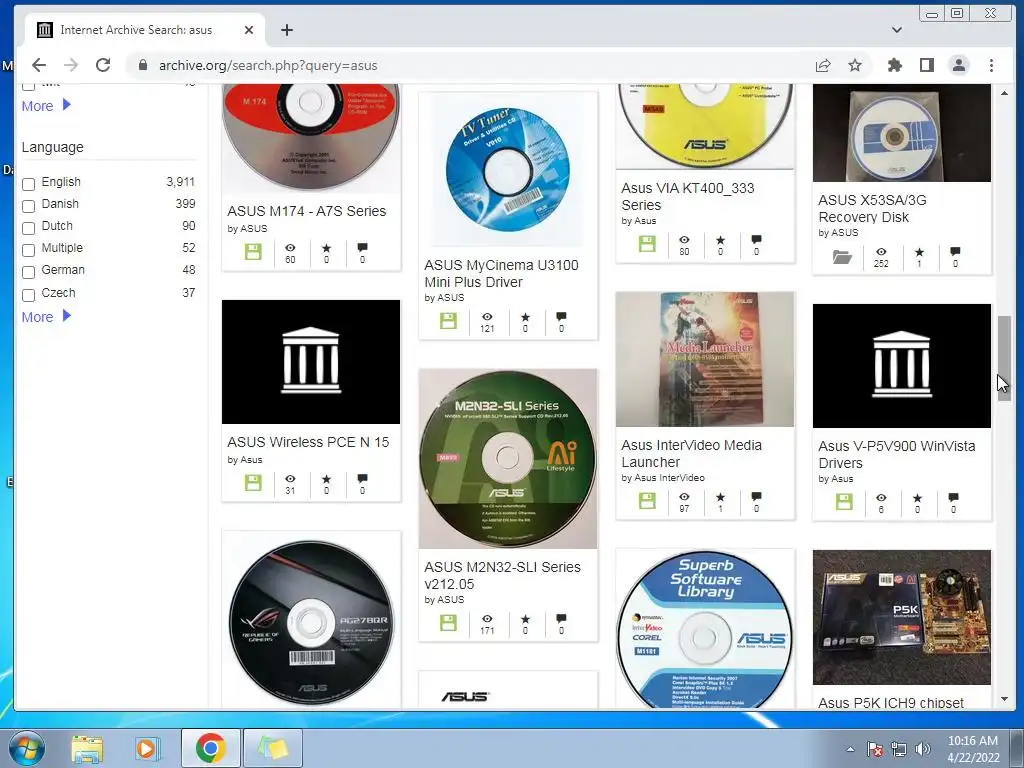This screenshot has height=768, width=1024.
Task: Open the ROG PG278QR disc thumbnail
Action: click(311, 621)
